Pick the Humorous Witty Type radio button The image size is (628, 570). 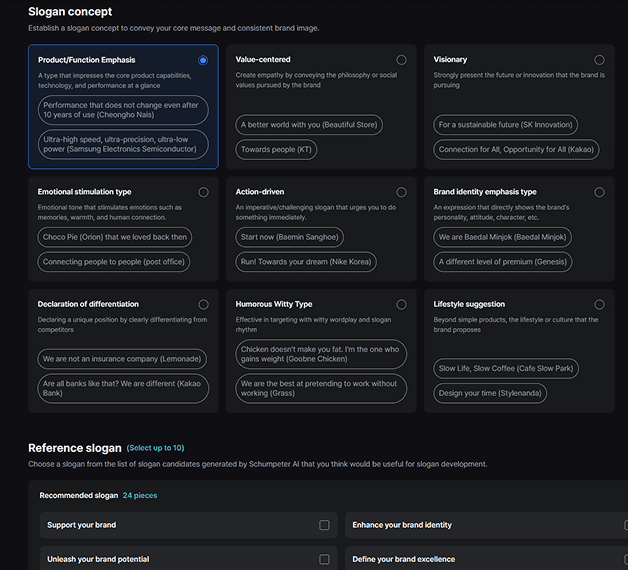coord(401,304)
